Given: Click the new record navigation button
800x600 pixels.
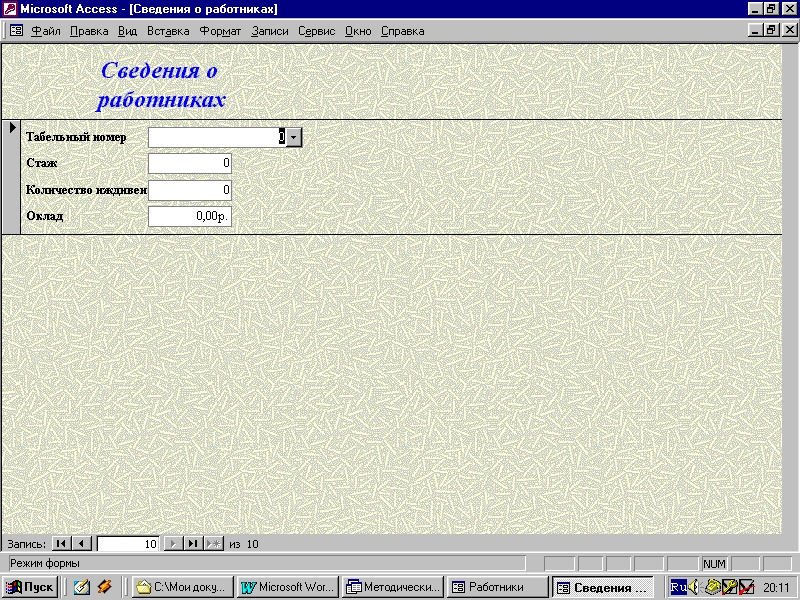Looking at the screenshot, I should click(214, 544).
